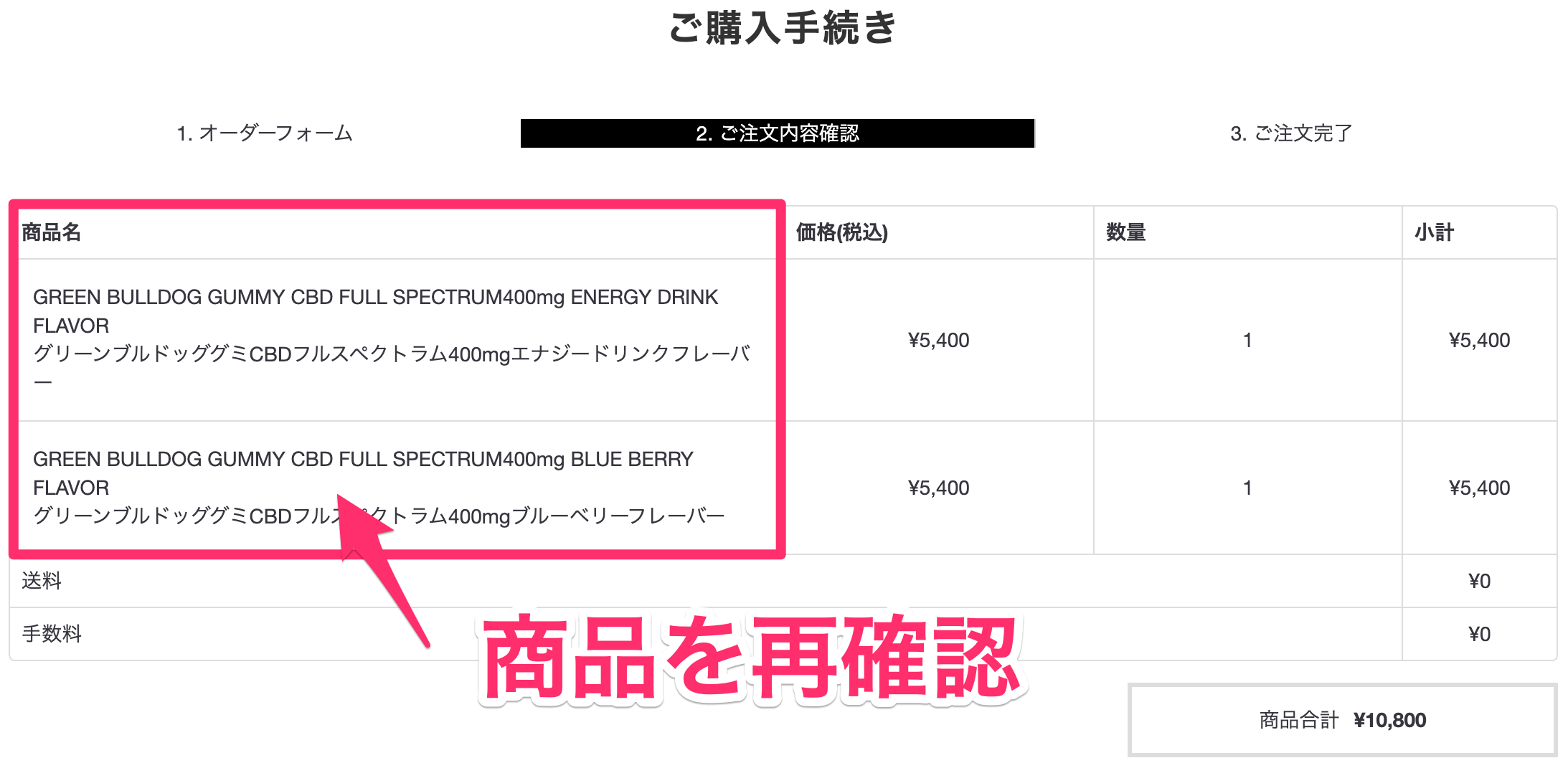
Task: Click the pink 商品を再確認 annotation text
Action: point(755,660)
